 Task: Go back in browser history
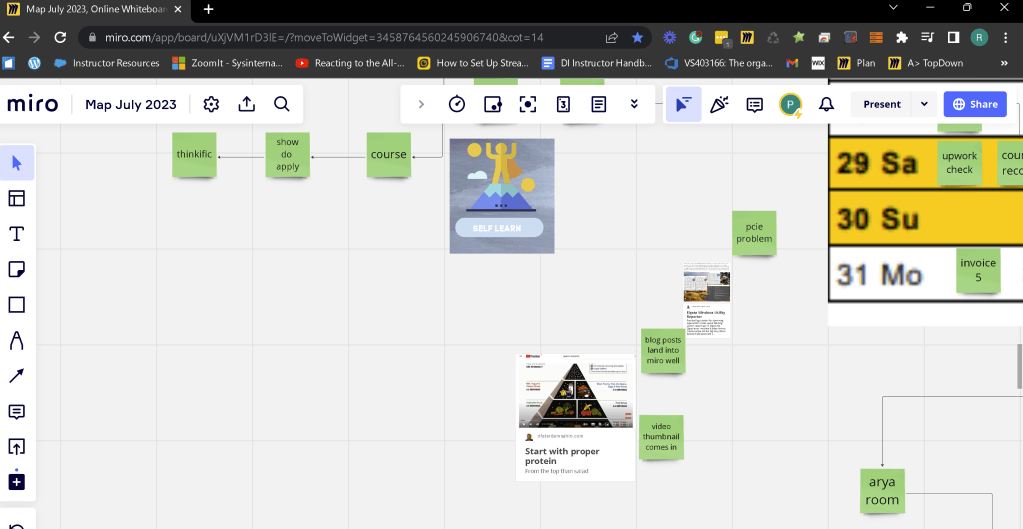tap(9, 37)
